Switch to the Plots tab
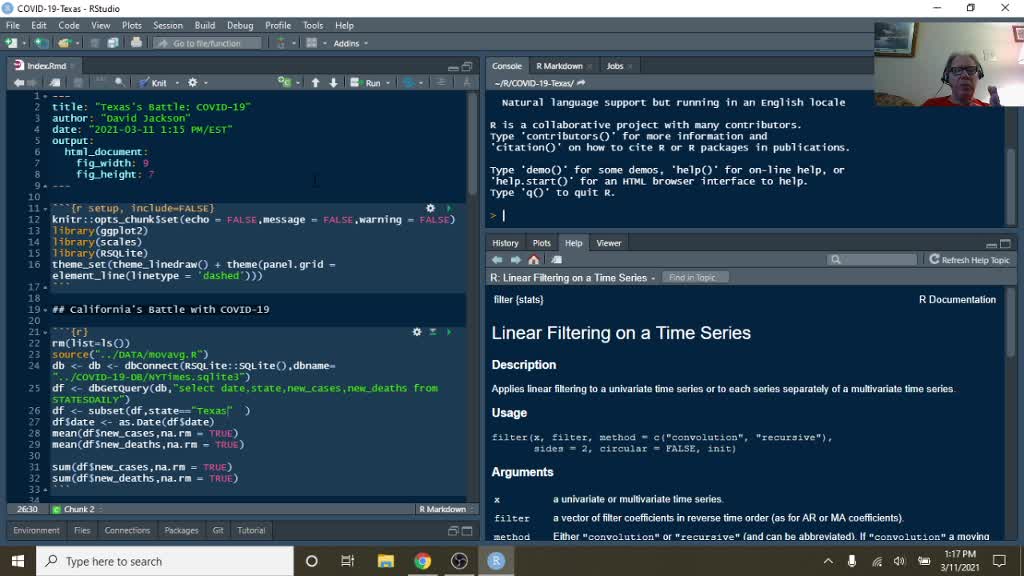 click(x=541, y=243)
